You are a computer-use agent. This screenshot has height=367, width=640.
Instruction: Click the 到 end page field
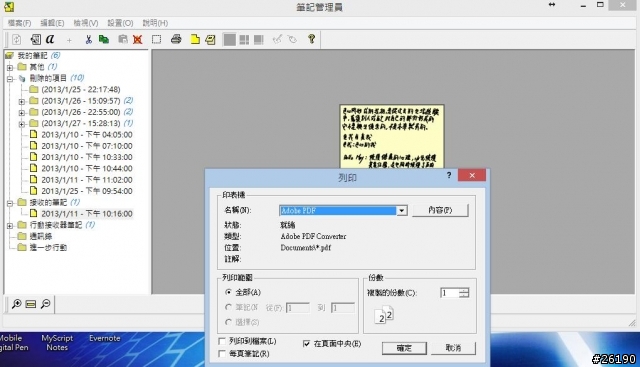(x=342, y=308)
